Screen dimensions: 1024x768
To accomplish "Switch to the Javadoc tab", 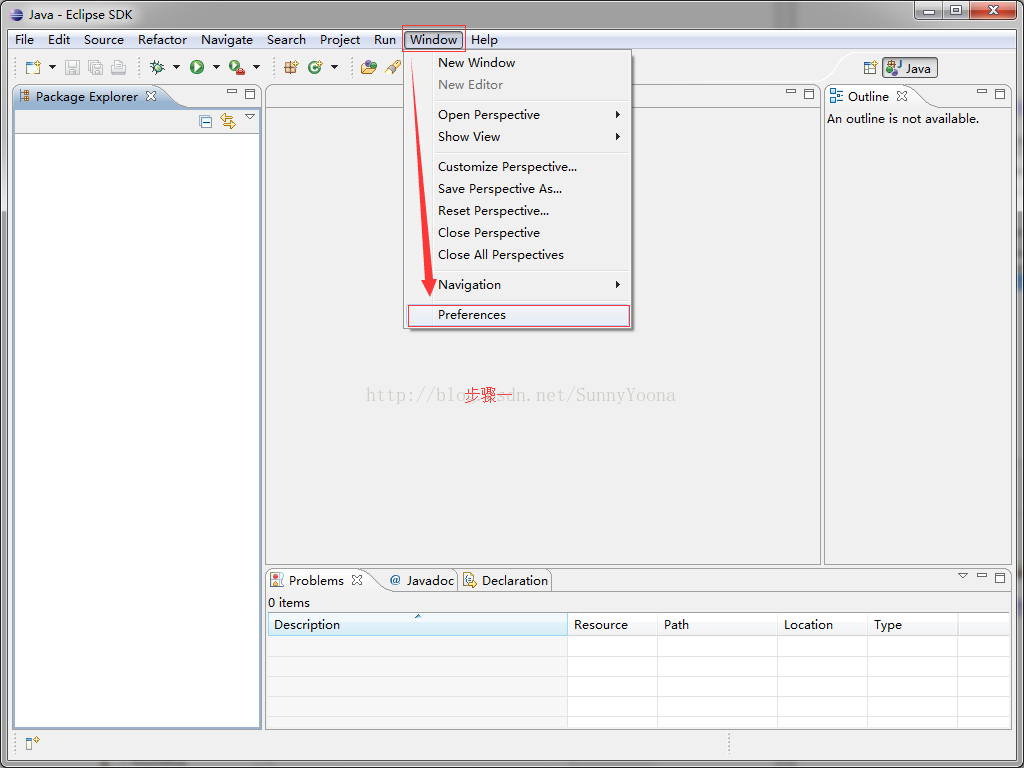I will (x=422, y=581).
